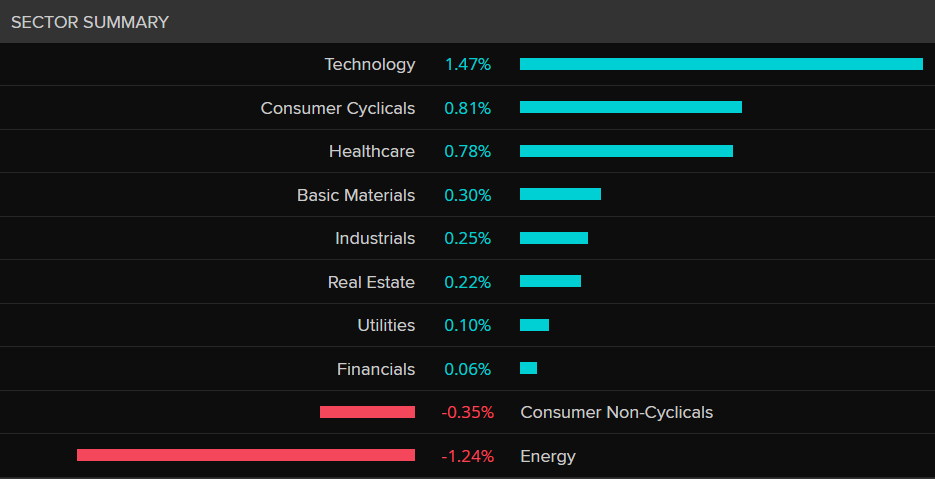The width and height of the screenshot is (935, 479).
Task: Click the Basic Materials label
Action: point(355,195)
